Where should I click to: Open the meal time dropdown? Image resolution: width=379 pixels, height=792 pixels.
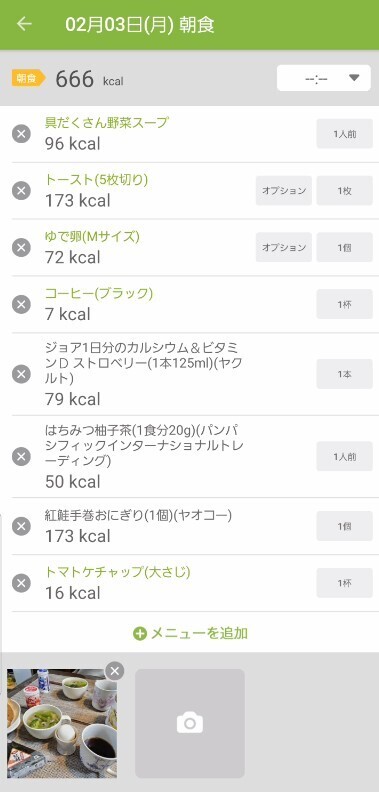coord(323,78)
